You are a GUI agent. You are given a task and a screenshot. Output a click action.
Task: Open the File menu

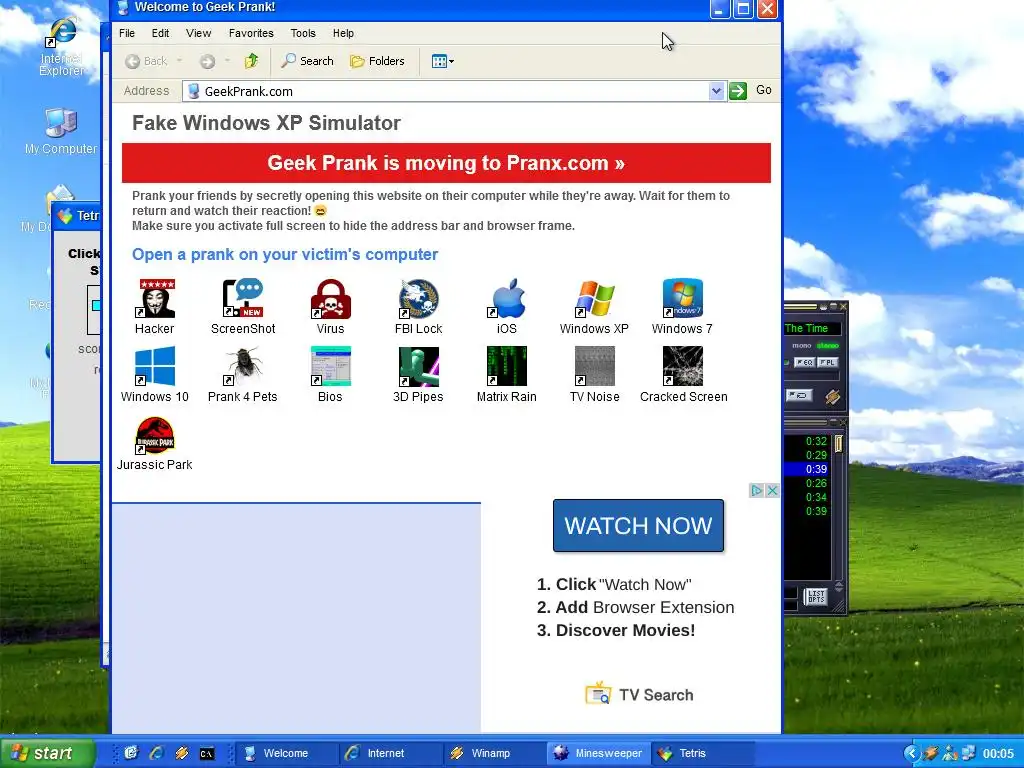pyautogui.click(x=127, y=33)
